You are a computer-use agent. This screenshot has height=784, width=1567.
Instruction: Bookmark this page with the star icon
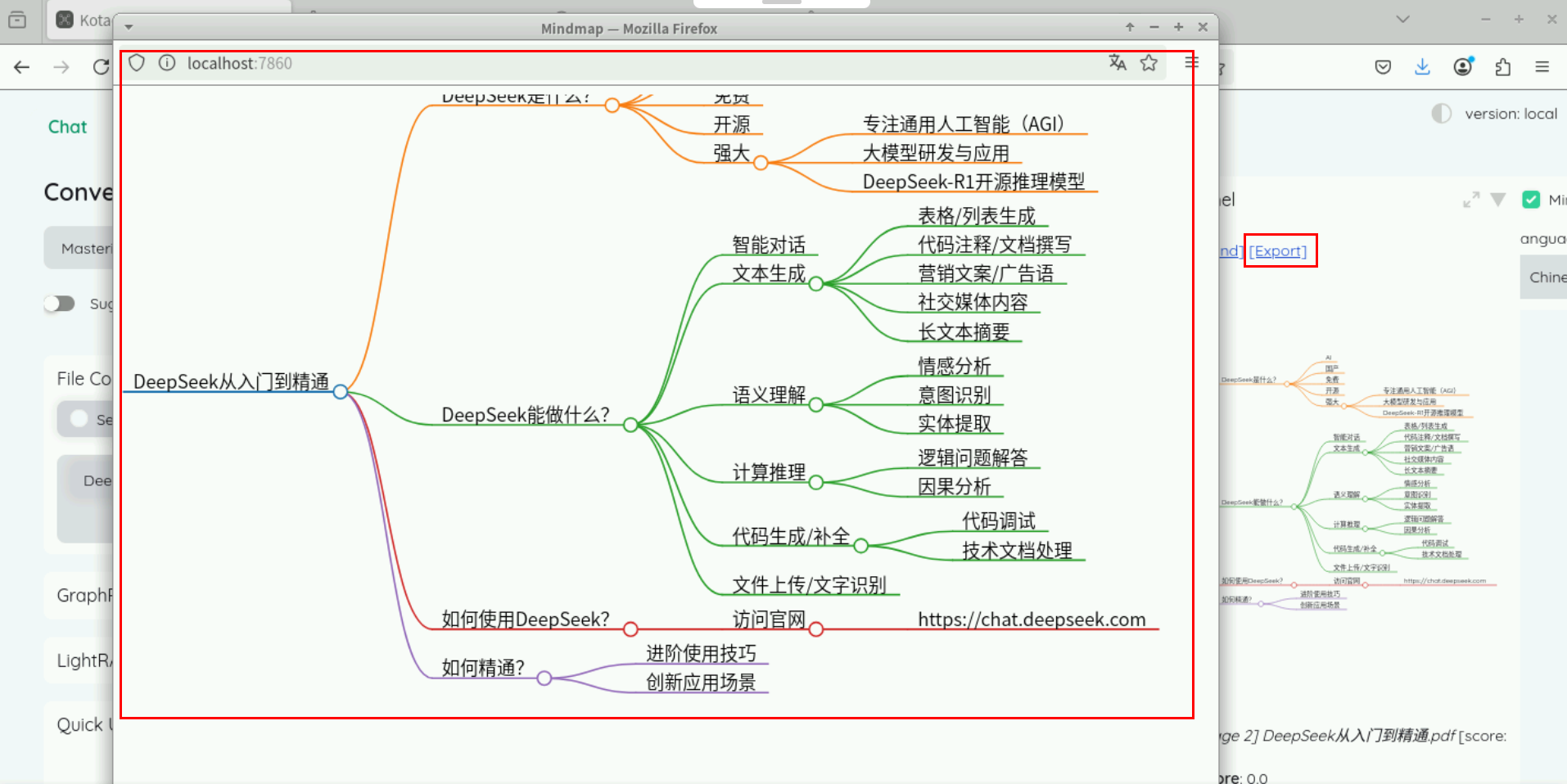click(1149, 63)
